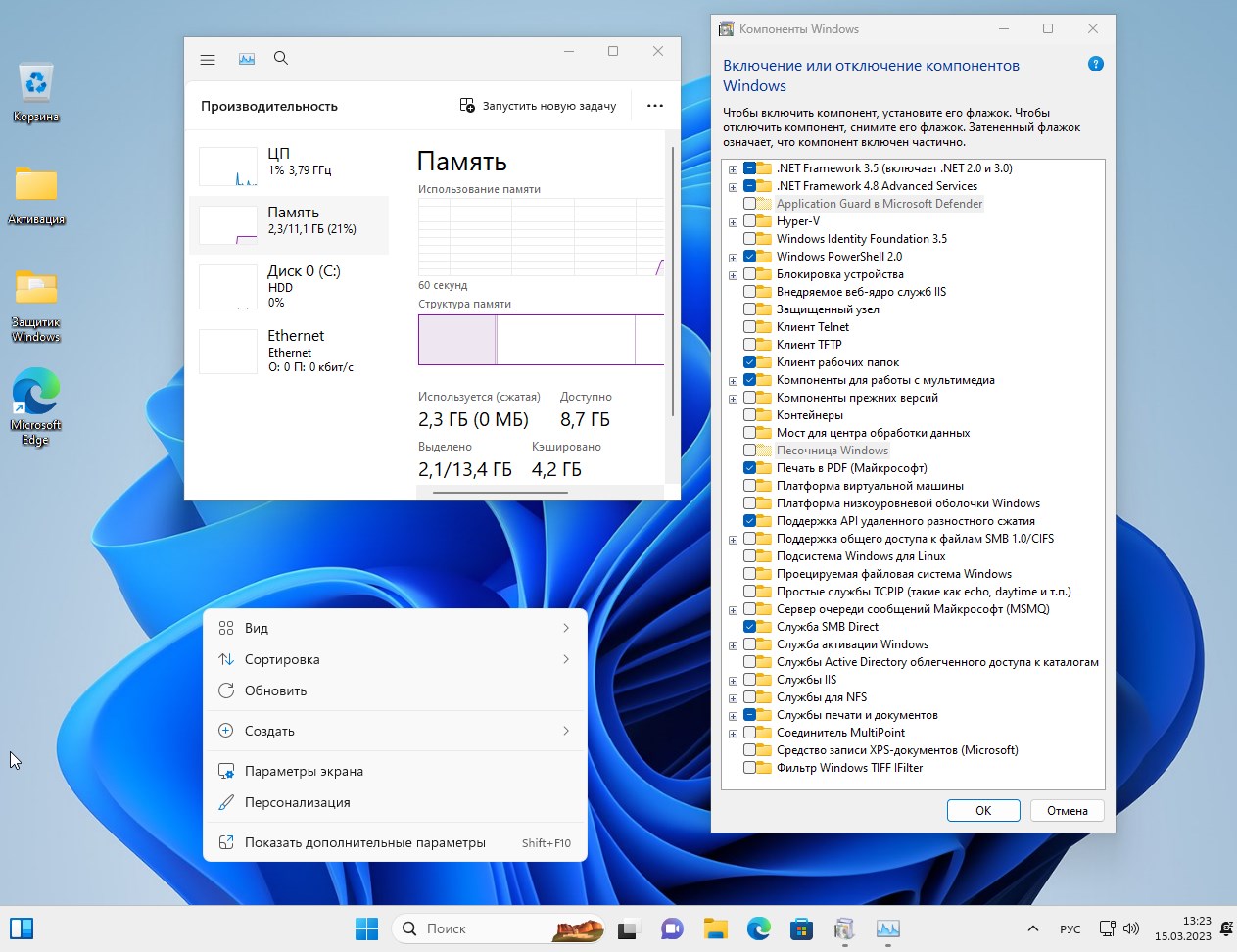Click the Performance icon in Task Manager header
Image resolution: width=1237 pixels, height=952 pixels.
[247, 60]
